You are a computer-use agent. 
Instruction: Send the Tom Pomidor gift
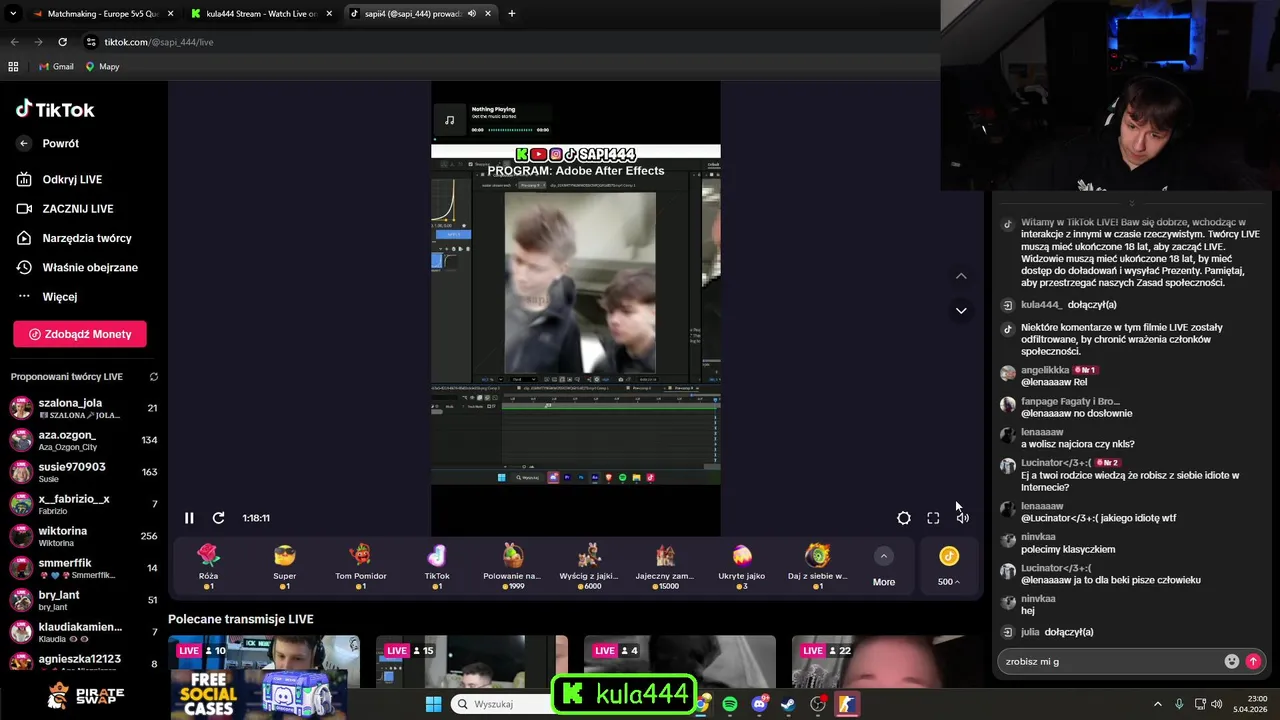tap(361, 567)
